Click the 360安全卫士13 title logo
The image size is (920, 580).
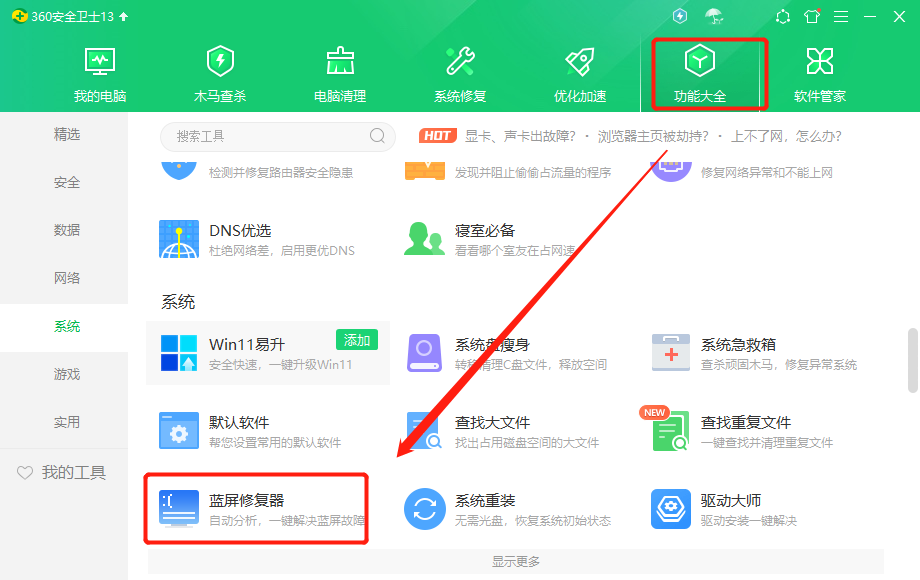(x=19, y=16)
